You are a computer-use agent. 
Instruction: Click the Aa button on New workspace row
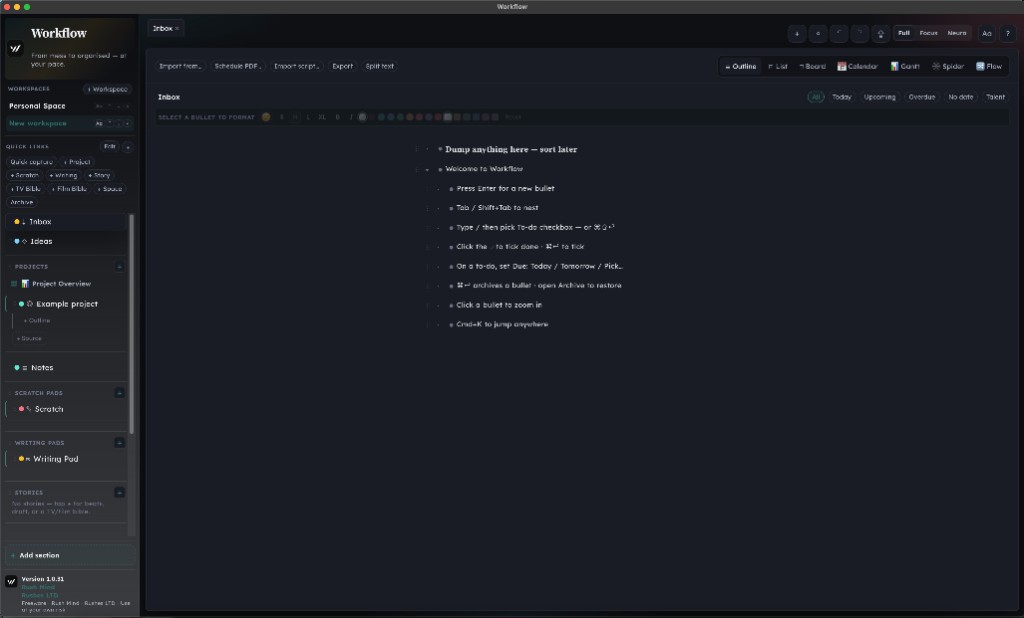click(x=99, y=123)
